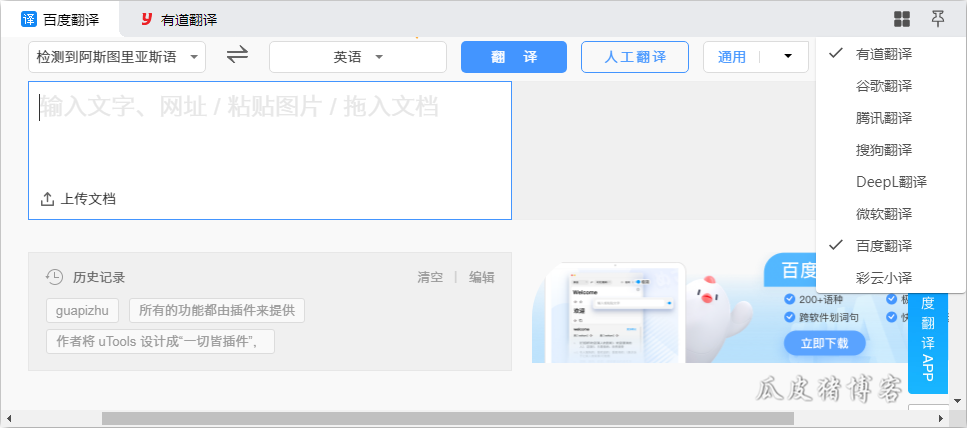
Task: Click the blue 翻译 button
Action: [x=514, y=57]
